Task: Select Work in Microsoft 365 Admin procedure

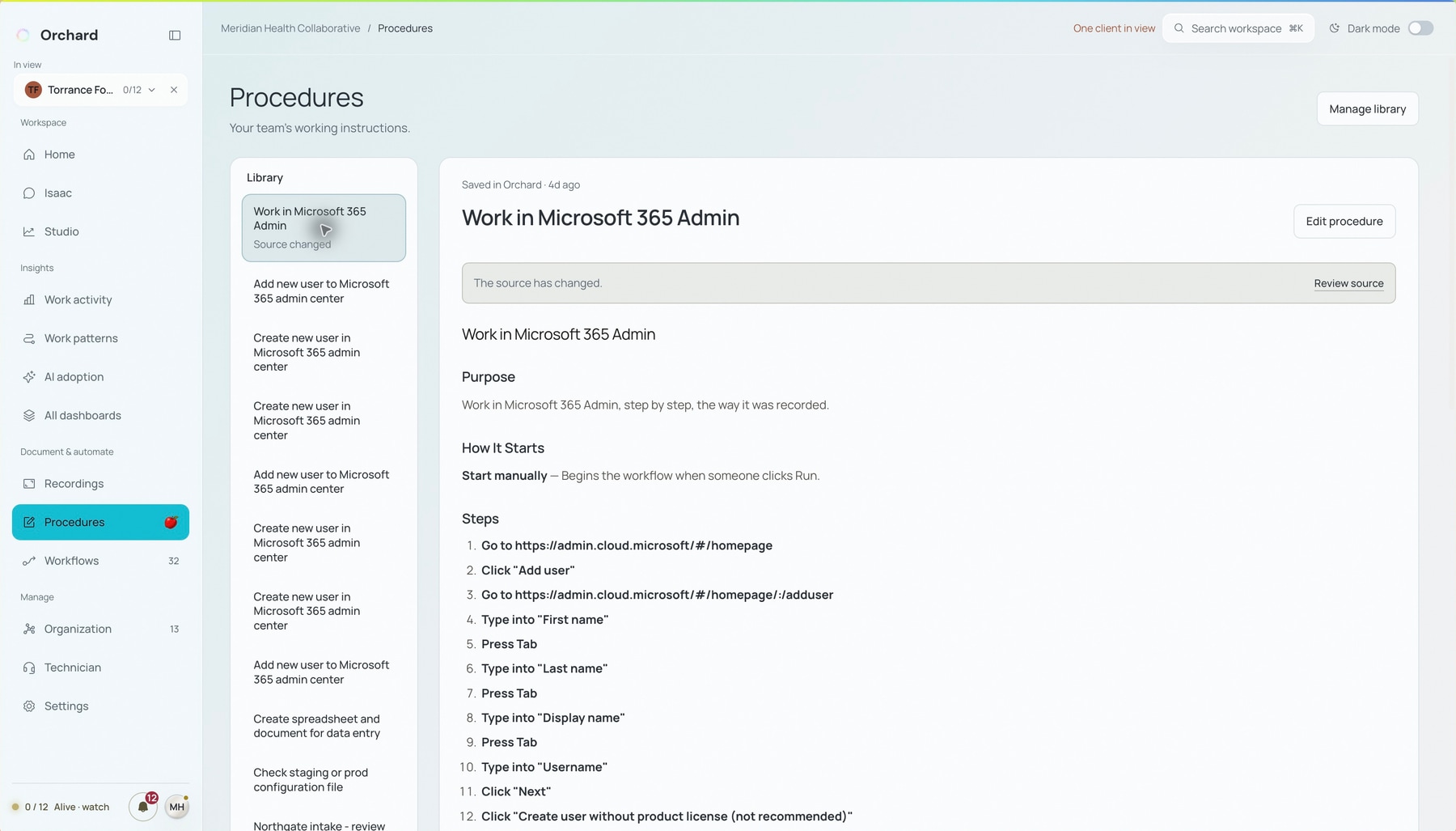Action: (x=324, y=227)
